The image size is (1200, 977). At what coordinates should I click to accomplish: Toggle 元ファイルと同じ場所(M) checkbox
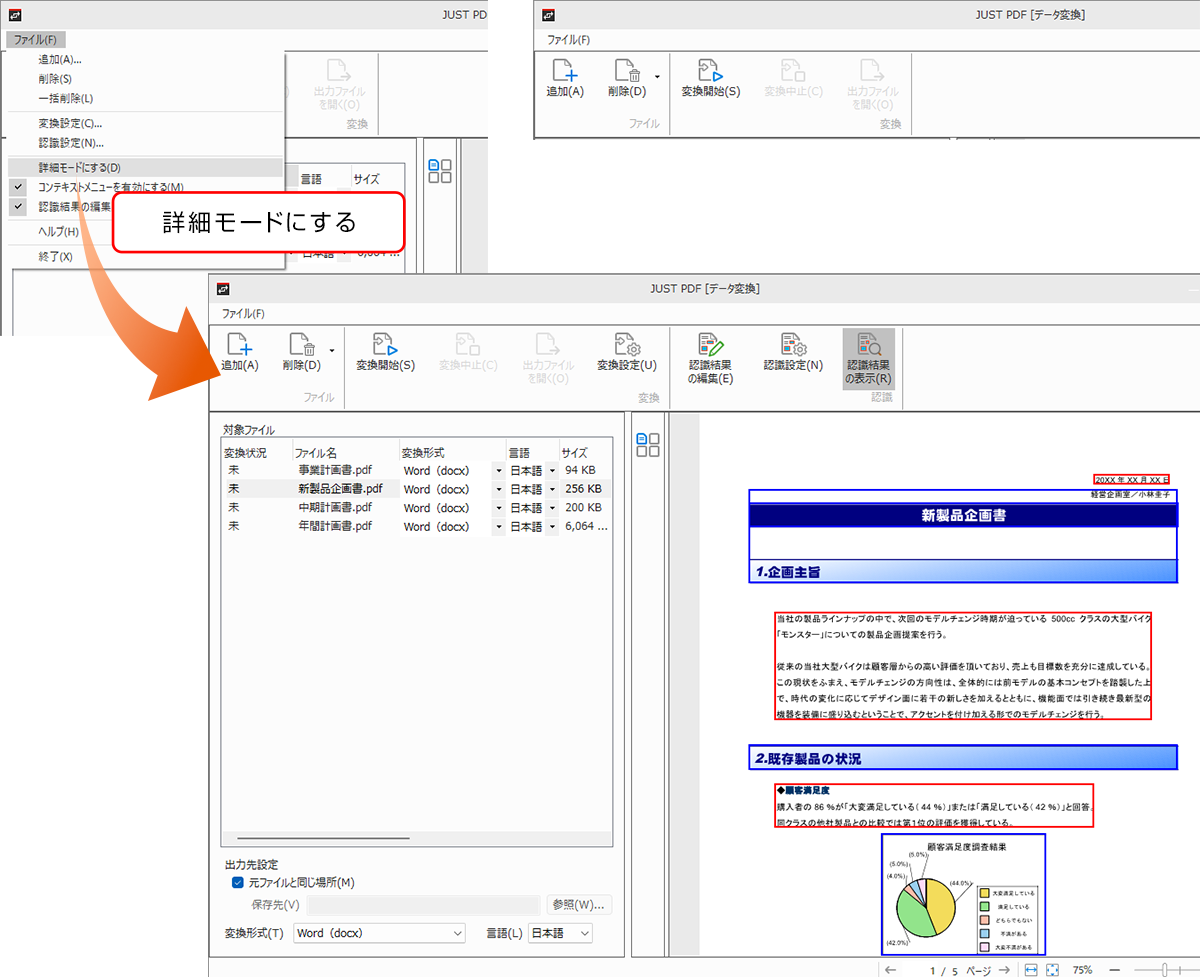coord(238,883)
